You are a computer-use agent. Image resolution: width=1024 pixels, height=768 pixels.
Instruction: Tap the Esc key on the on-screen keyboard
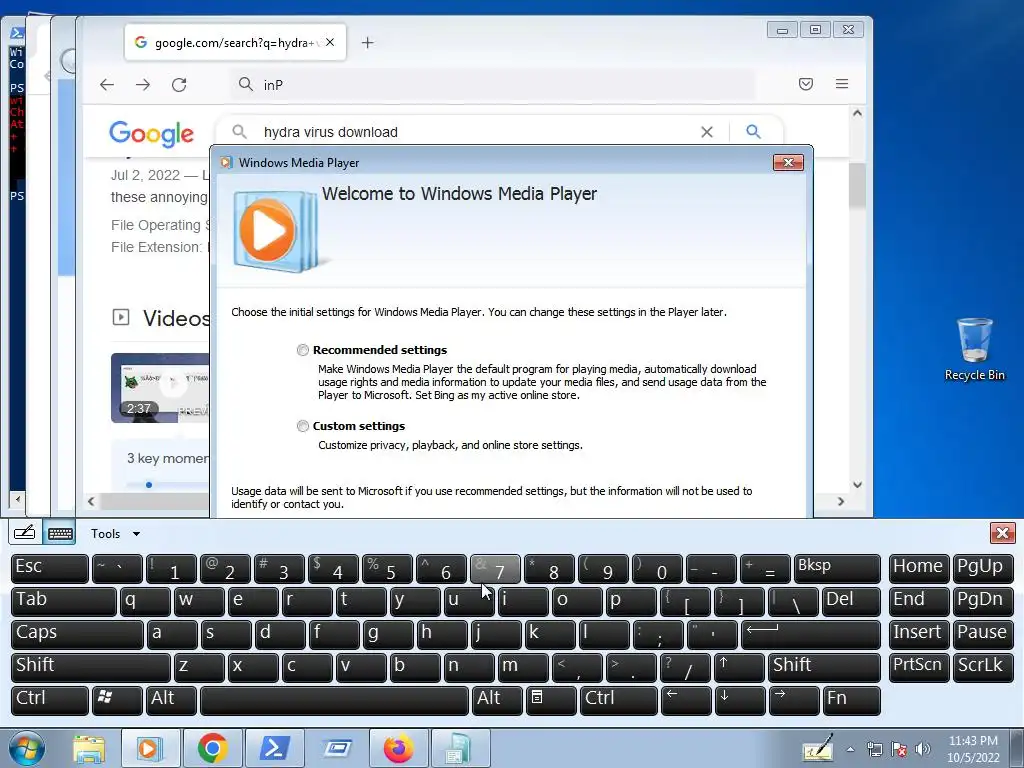coord(50,568)
